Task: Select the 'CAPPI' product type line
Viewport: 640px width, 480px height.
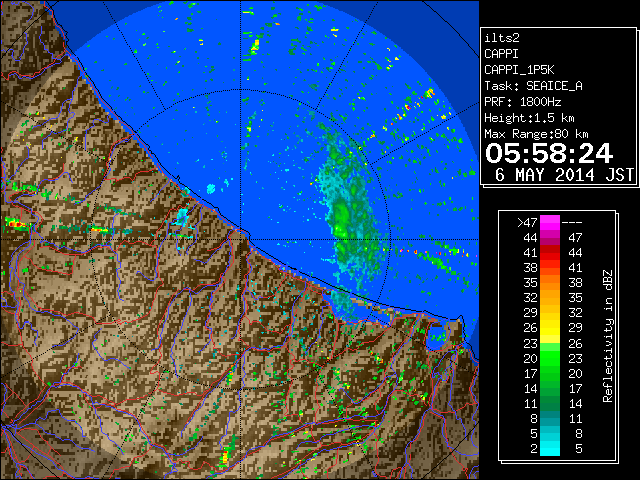Action: coord(501,54)
